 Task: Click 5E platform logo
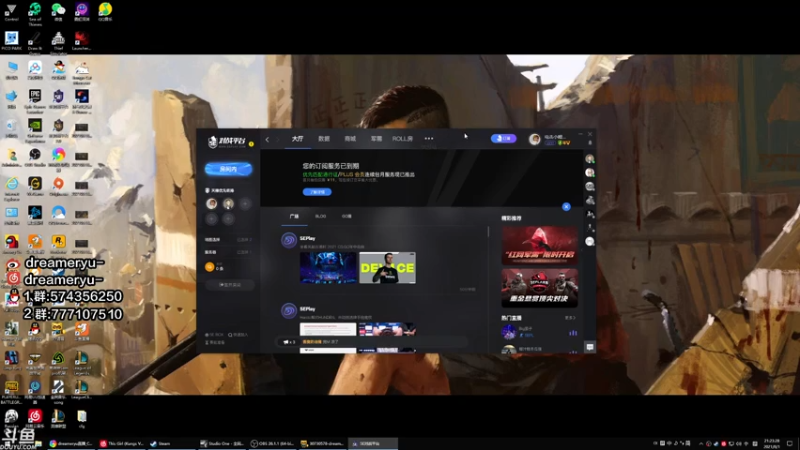pos(227,141)
